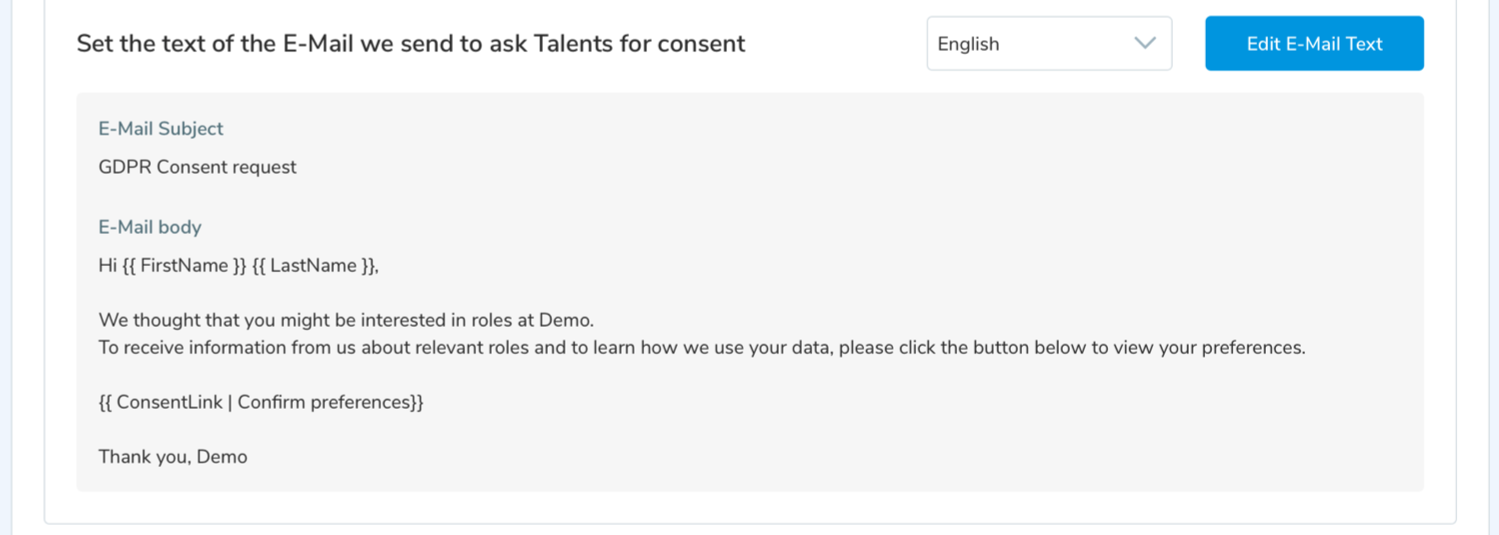Click the 'We thought that you might be interested' line
Screen dimensions: 1499x535
coord(346,321)
